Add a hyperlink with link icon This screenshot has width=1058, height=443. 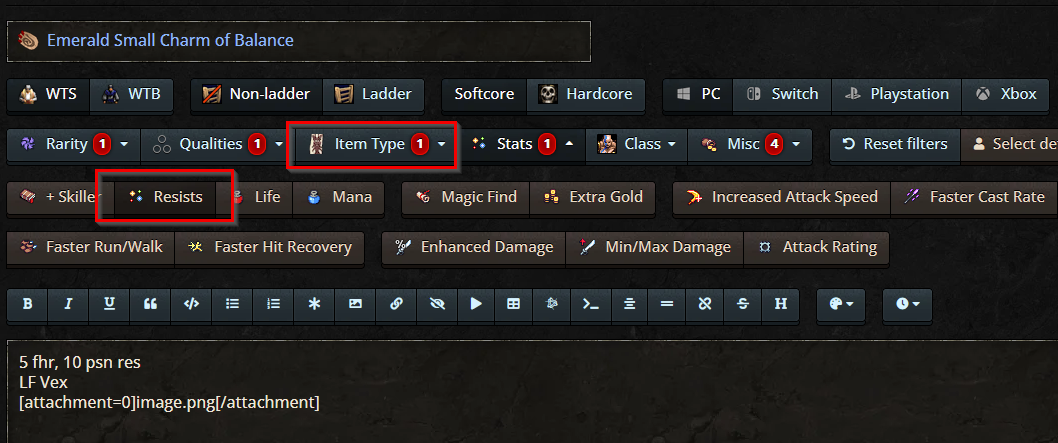[x=396, y=303]
